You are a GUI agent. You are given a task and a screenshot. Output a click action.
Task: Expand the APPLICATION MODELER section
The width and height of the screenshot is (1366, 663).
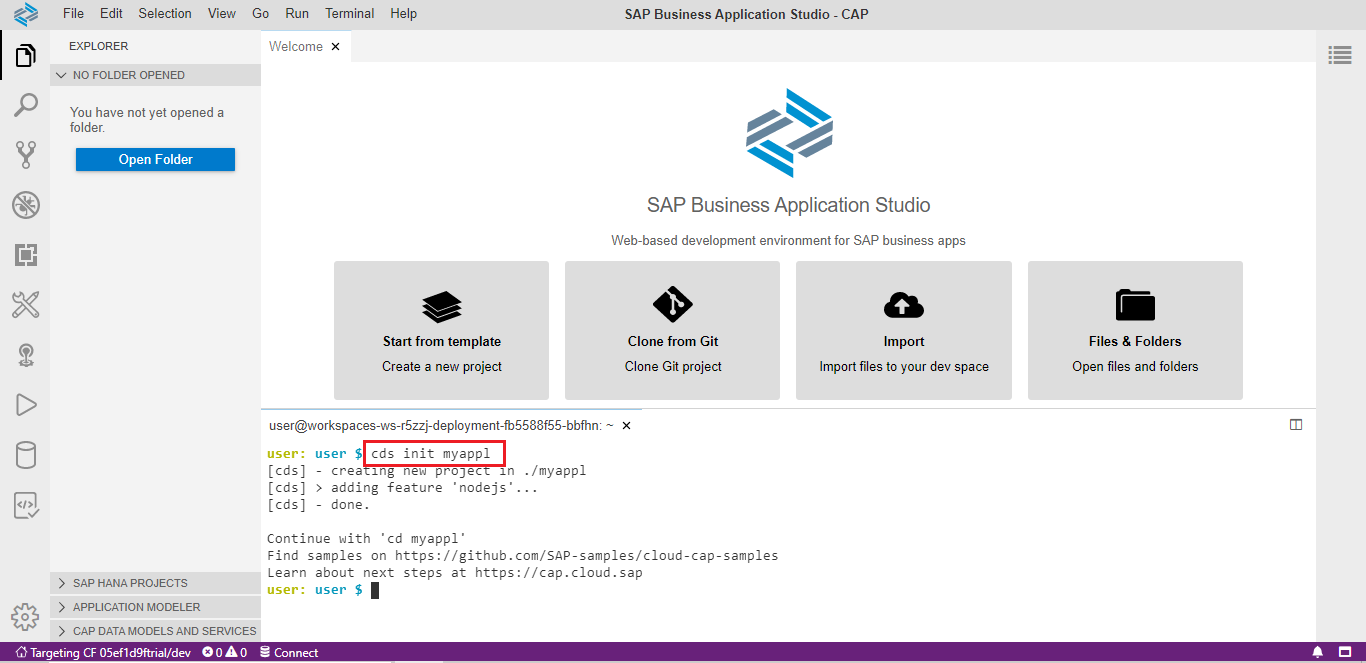tap(136, 607)
